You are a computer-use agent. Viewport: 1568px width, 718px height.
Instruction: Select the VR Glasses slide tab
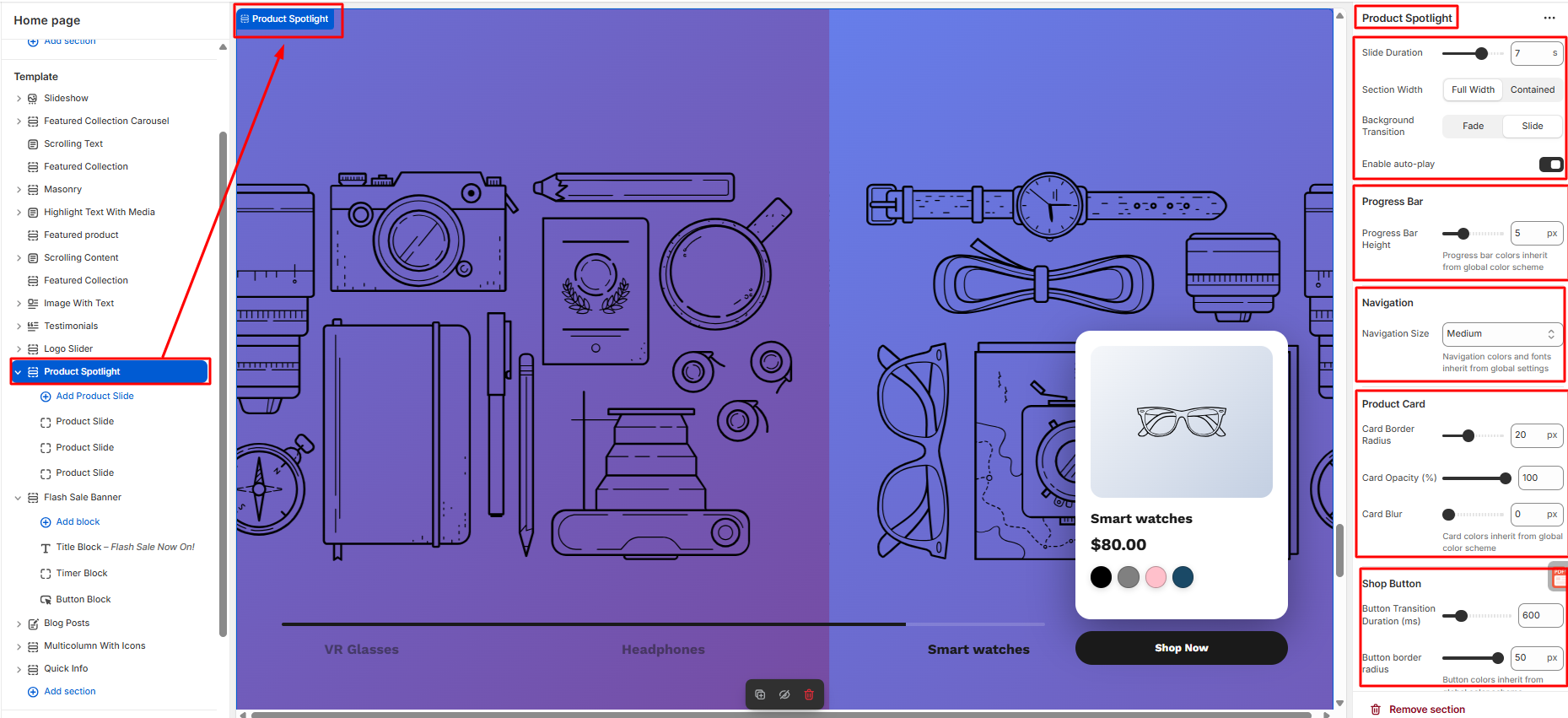[x=361, y=650]
